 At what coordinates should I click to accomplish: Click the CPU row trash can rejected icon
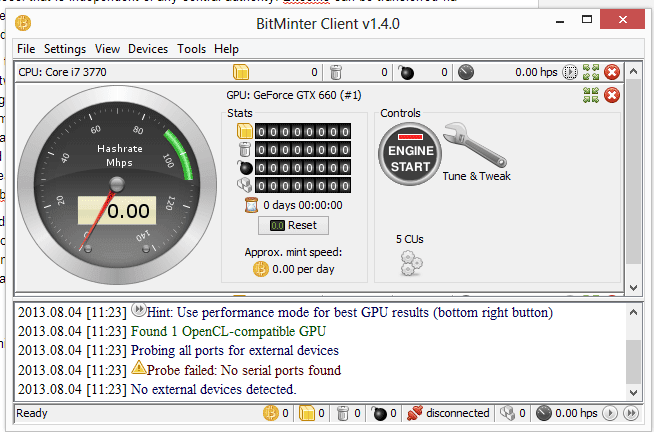point(336,72)
